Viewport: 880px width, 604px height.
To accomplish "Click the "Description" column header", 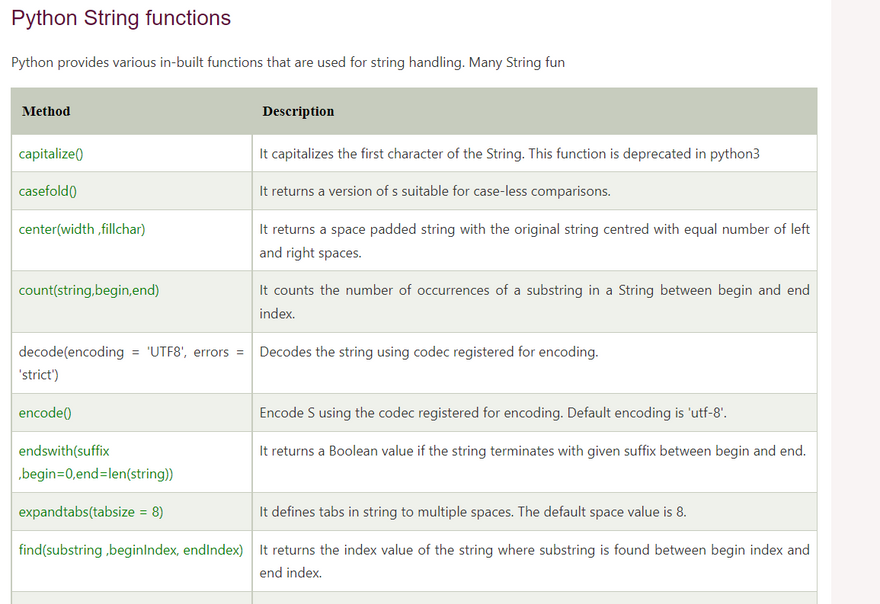I will coord(298,111).
